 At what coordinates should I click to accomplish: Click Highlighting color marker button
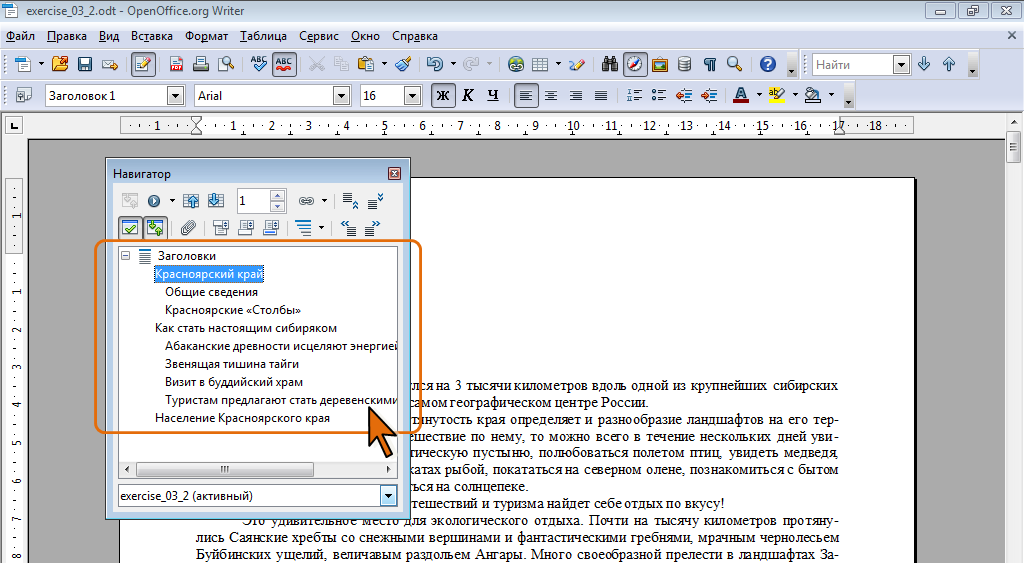tap(776, 95)
